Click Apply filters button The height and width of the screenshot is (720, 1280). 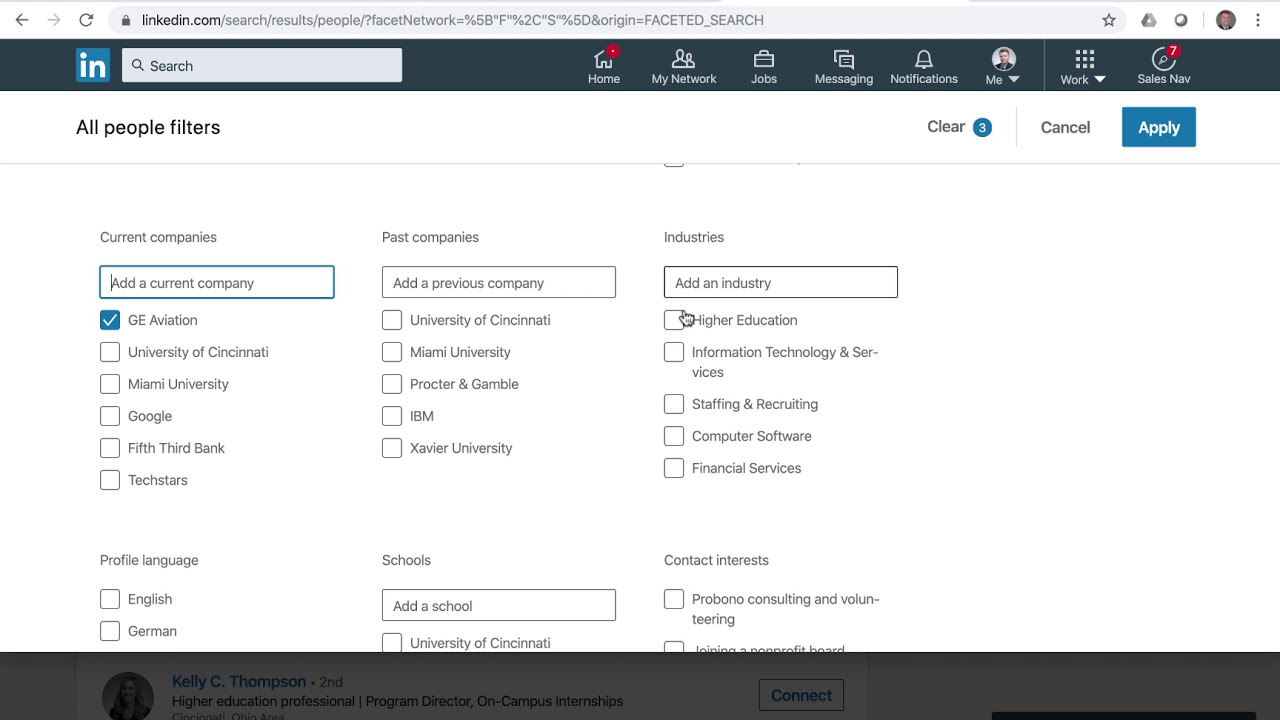pyautogui.click(x=1159, y=127)
